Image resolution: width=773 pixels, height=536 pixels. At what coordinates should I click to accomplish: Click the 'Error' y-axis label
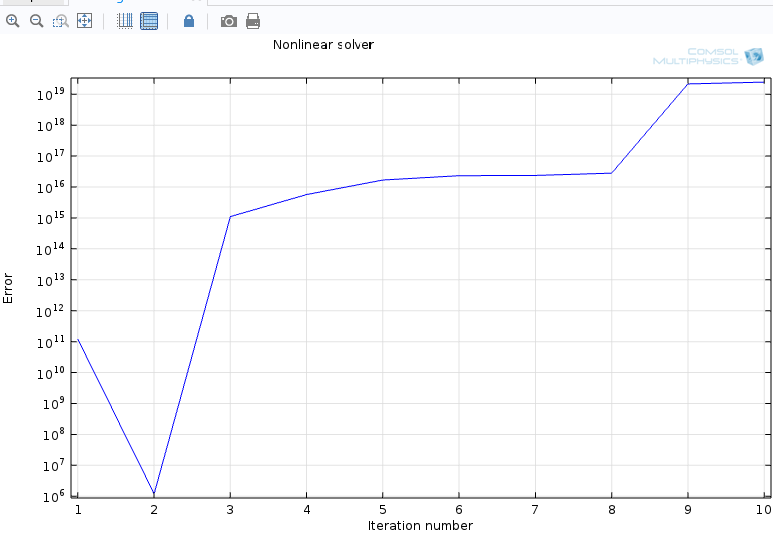pyautogui.click(x=9, y=288)
